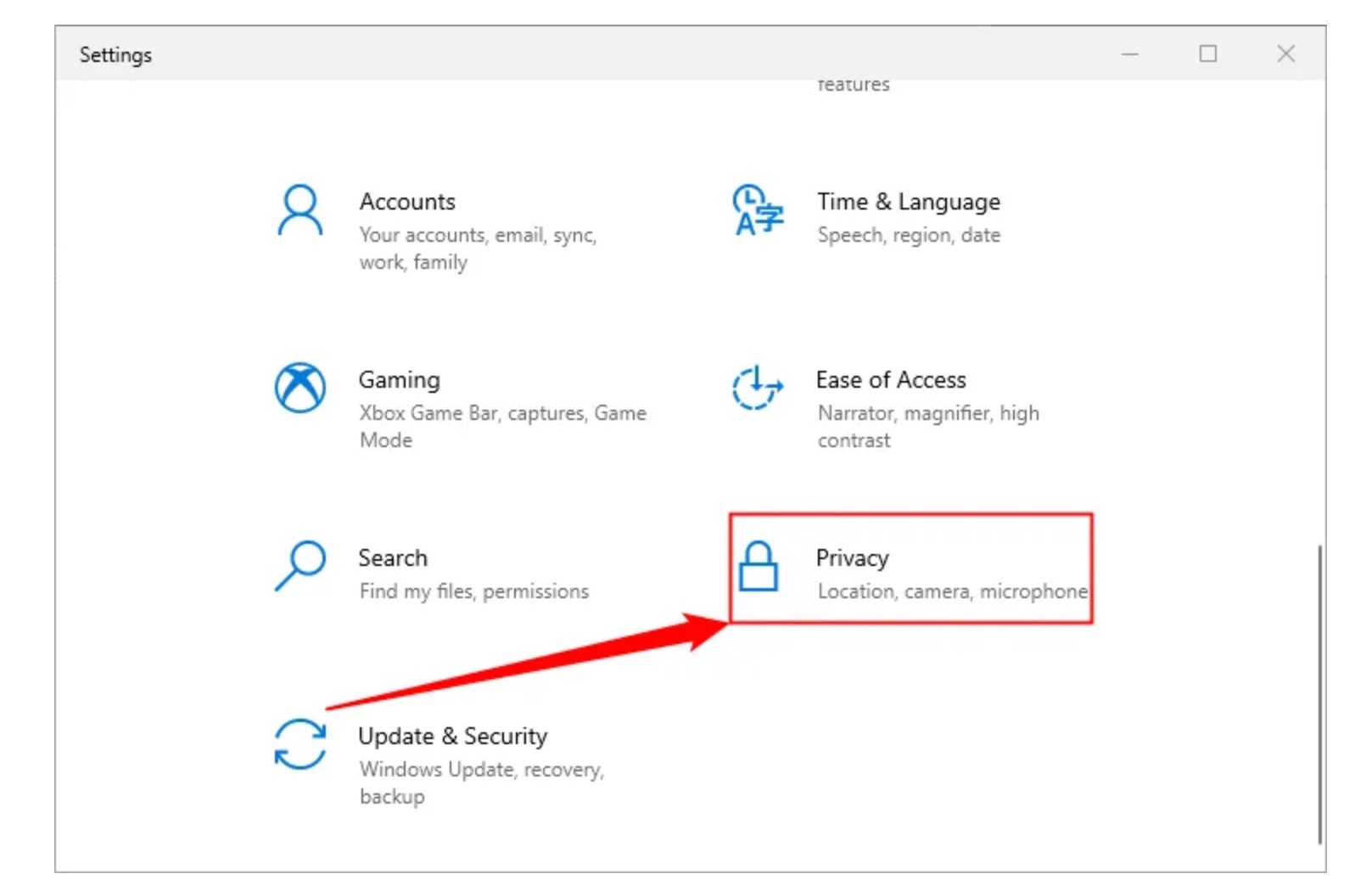Go to Gaming settings

[x=400, y=380]
